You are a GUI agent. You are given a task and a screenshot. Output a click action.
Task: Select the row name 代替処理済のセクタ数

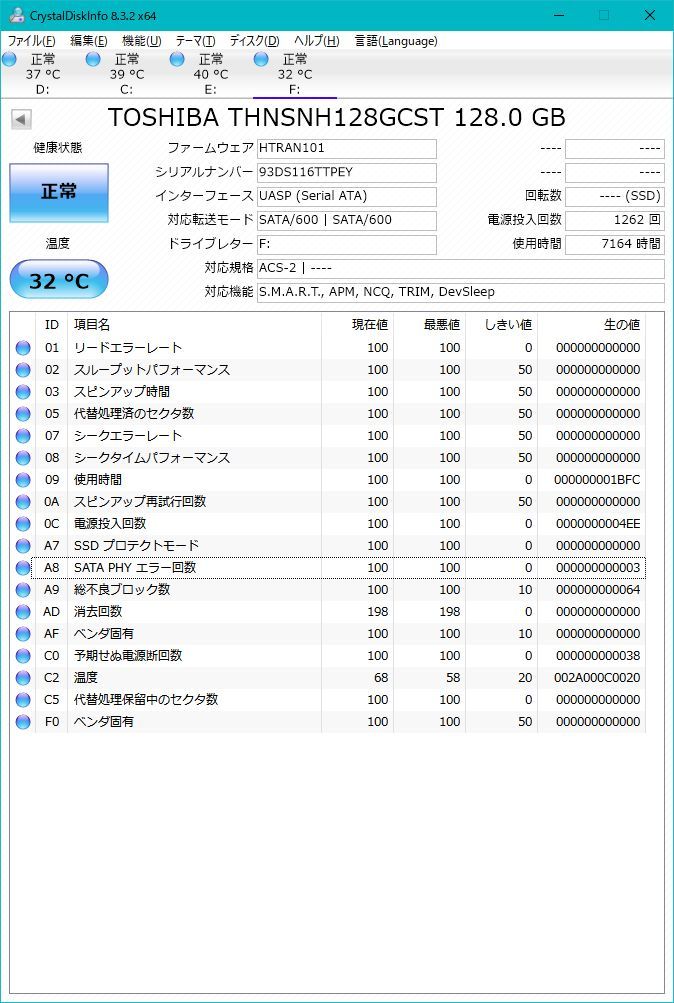(134, 413)
